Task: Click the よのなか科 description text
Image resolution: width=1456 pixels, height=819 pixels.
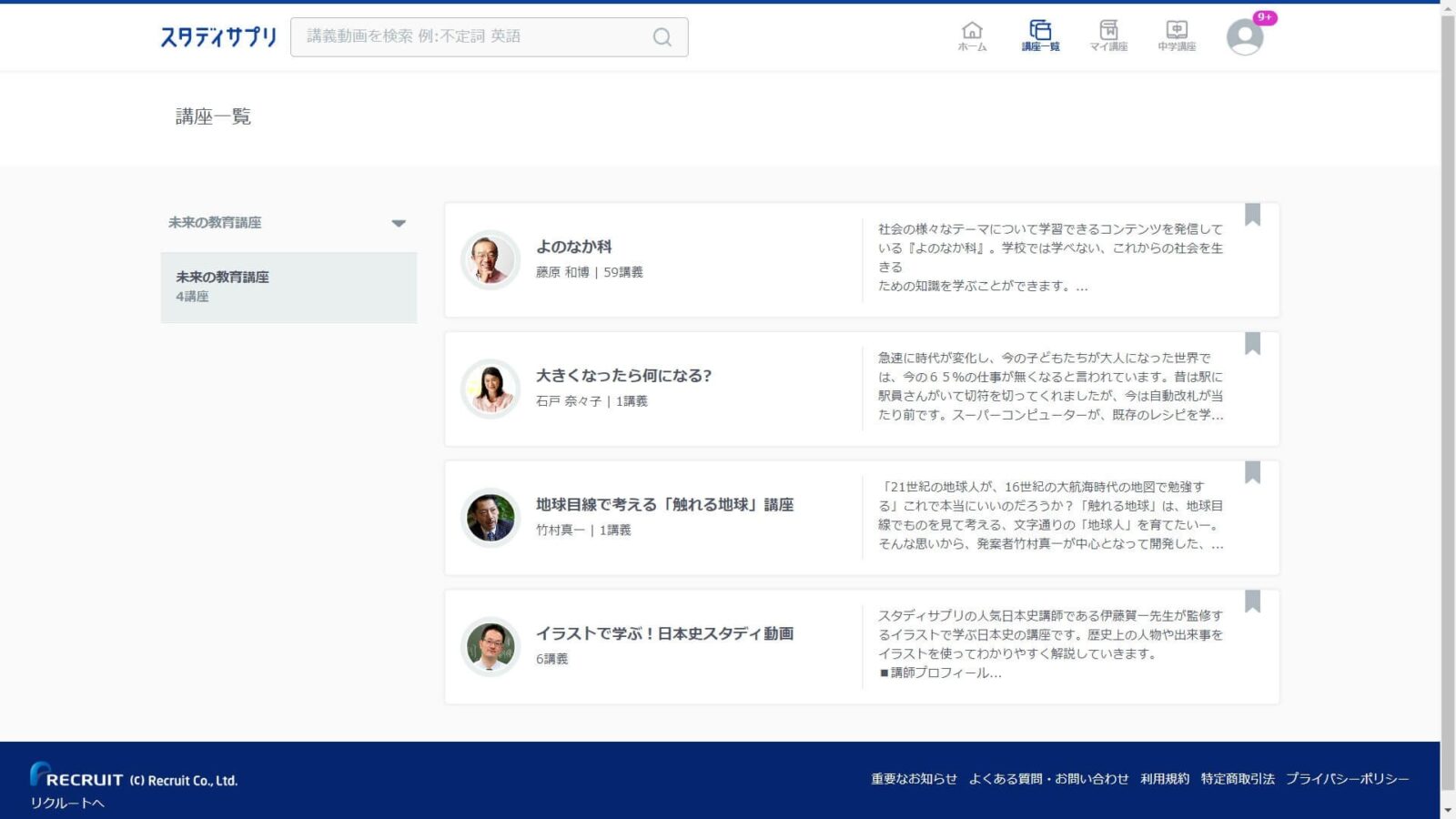Action: [1050, 258]
